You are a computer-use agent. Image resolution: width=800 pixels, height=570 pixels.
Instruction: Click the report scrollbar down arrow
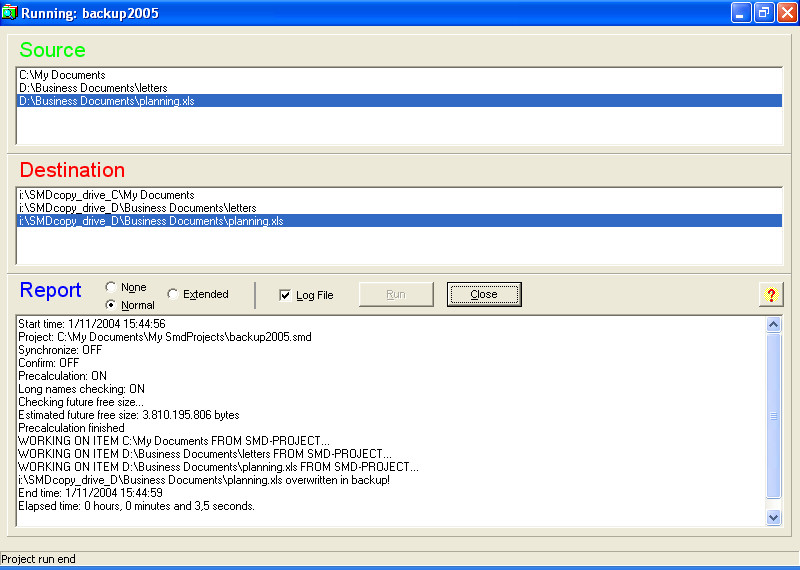click(x=773, y=517)
